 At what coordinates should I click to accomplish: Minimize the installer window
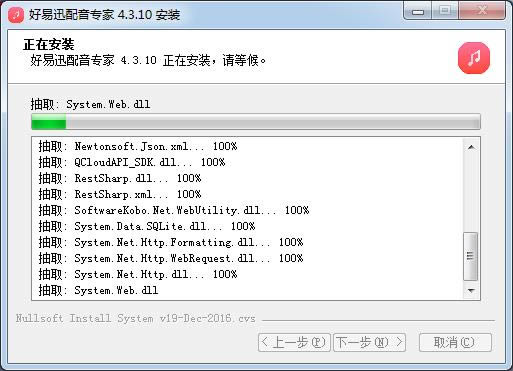point(417,12)
